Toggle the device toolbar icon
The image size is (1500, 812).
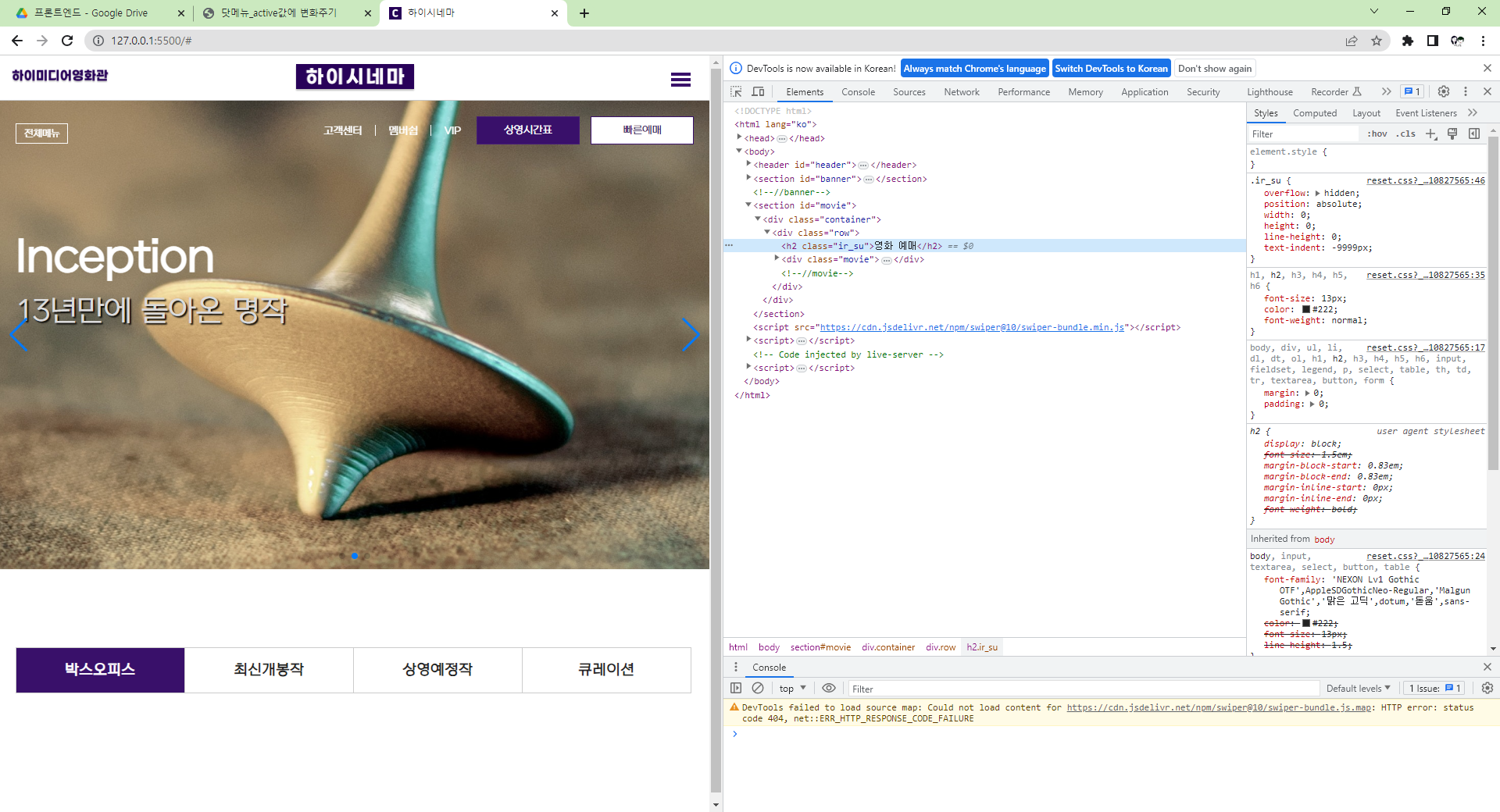(758, 91)
